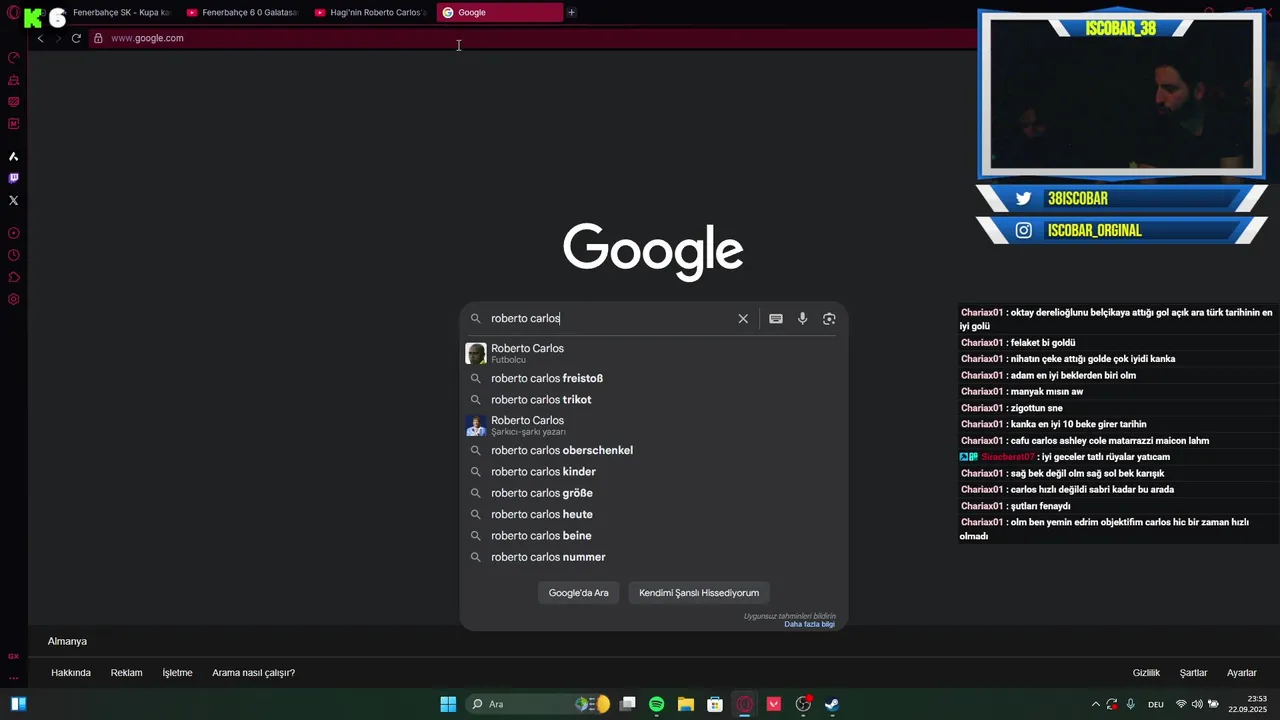Select Roberto Carlos Şarkıcı-şarkı yazarı suggestion

653,425
